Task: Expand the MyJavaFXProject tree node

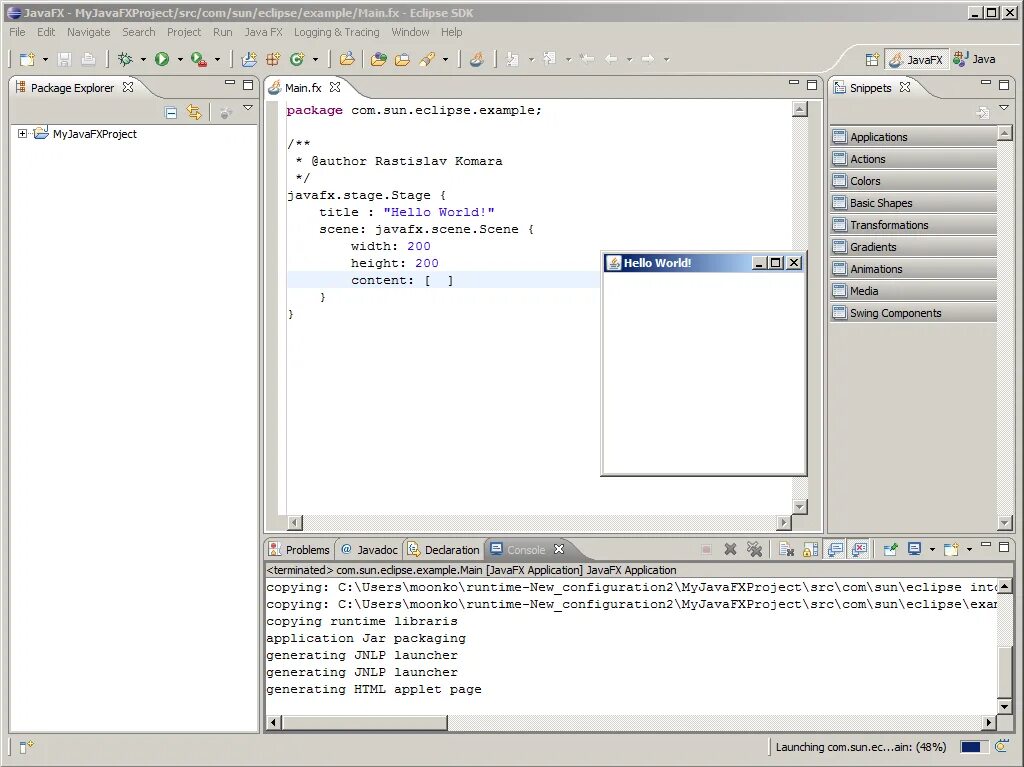Action: pyautogui.click(x=22, y=133)
